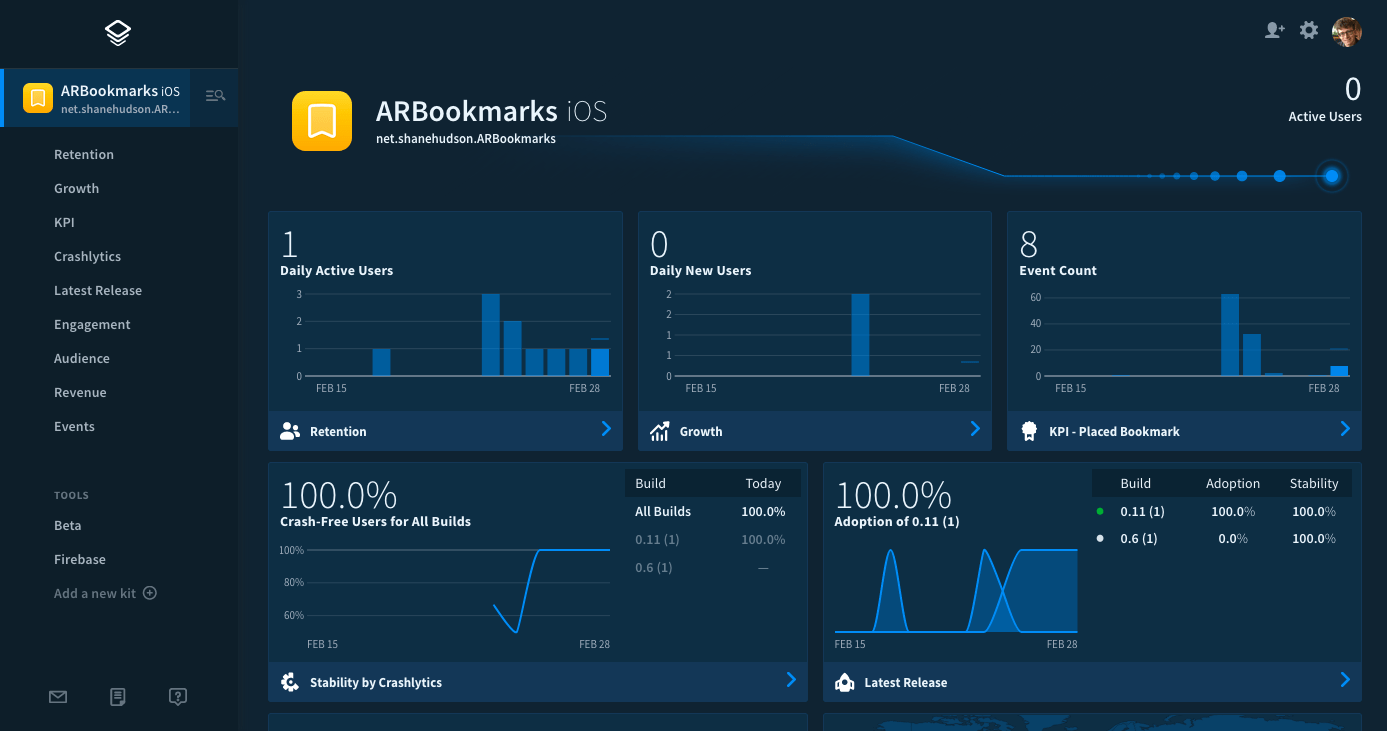Click the user profile avatar
1387x731 pixels.
click(1347, 32)
